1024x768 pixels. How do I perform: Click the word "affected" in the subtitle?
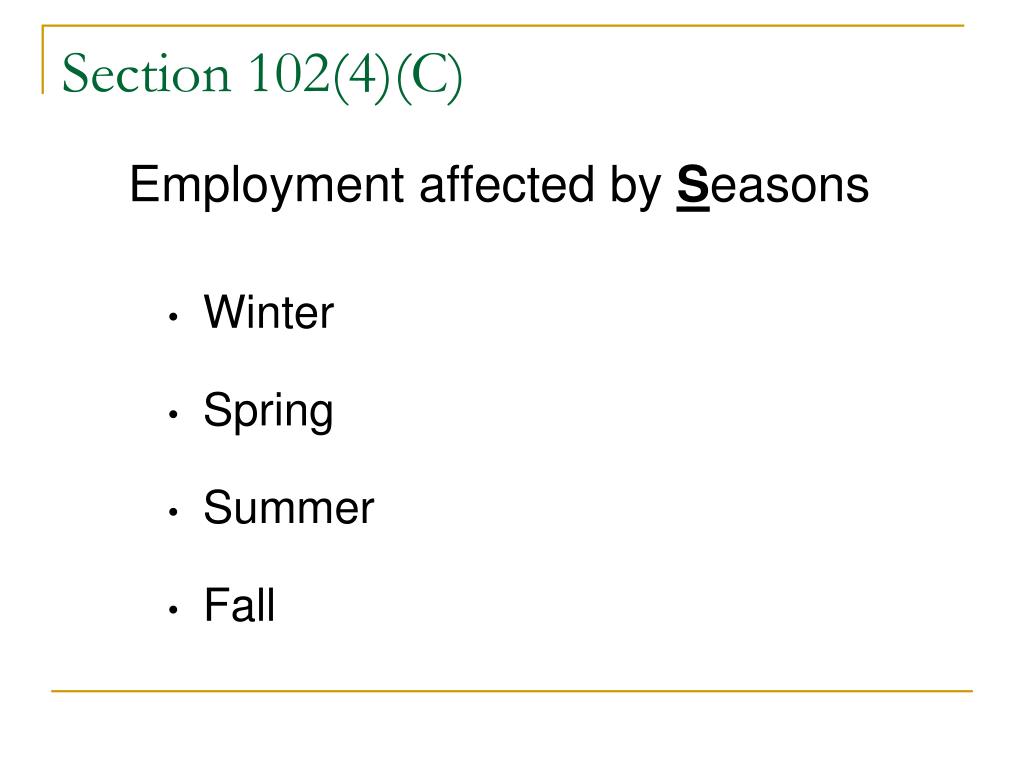[x=507, y=183]
